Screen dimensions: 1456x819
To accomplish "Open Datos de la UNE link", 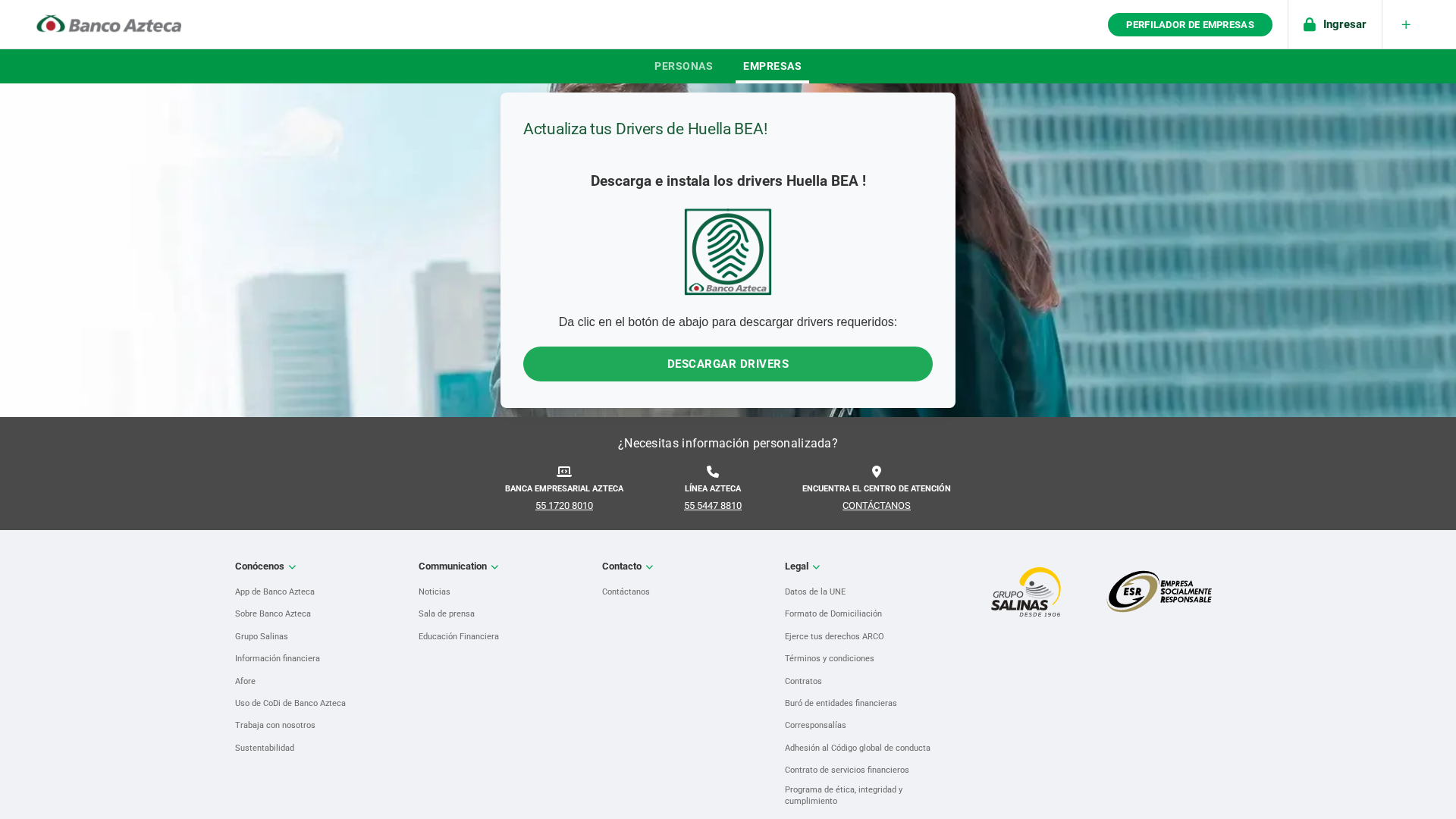I will coord(815,592).
